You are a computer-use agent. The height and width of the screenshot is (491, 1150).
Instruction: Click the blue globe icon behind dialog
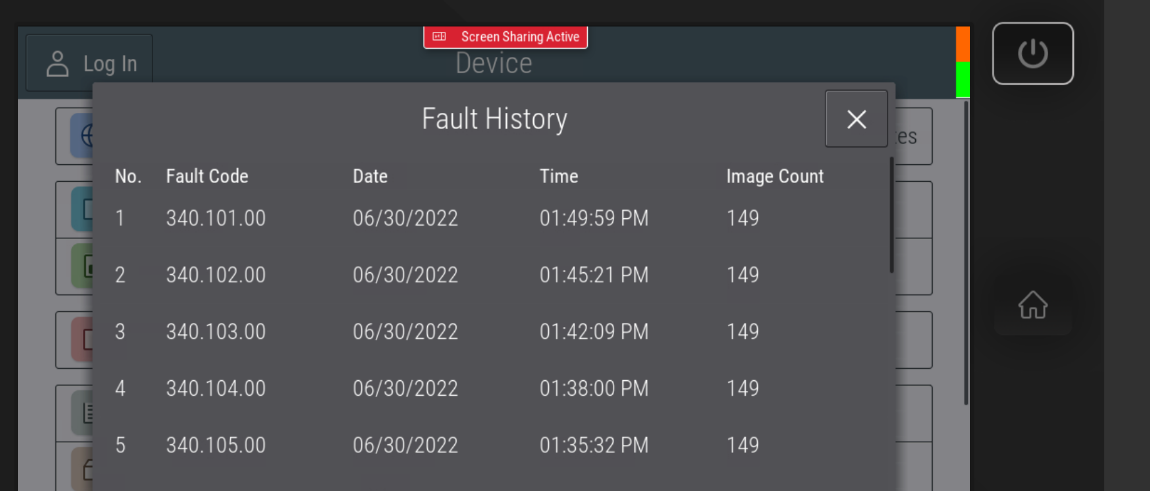coord(82,135)
